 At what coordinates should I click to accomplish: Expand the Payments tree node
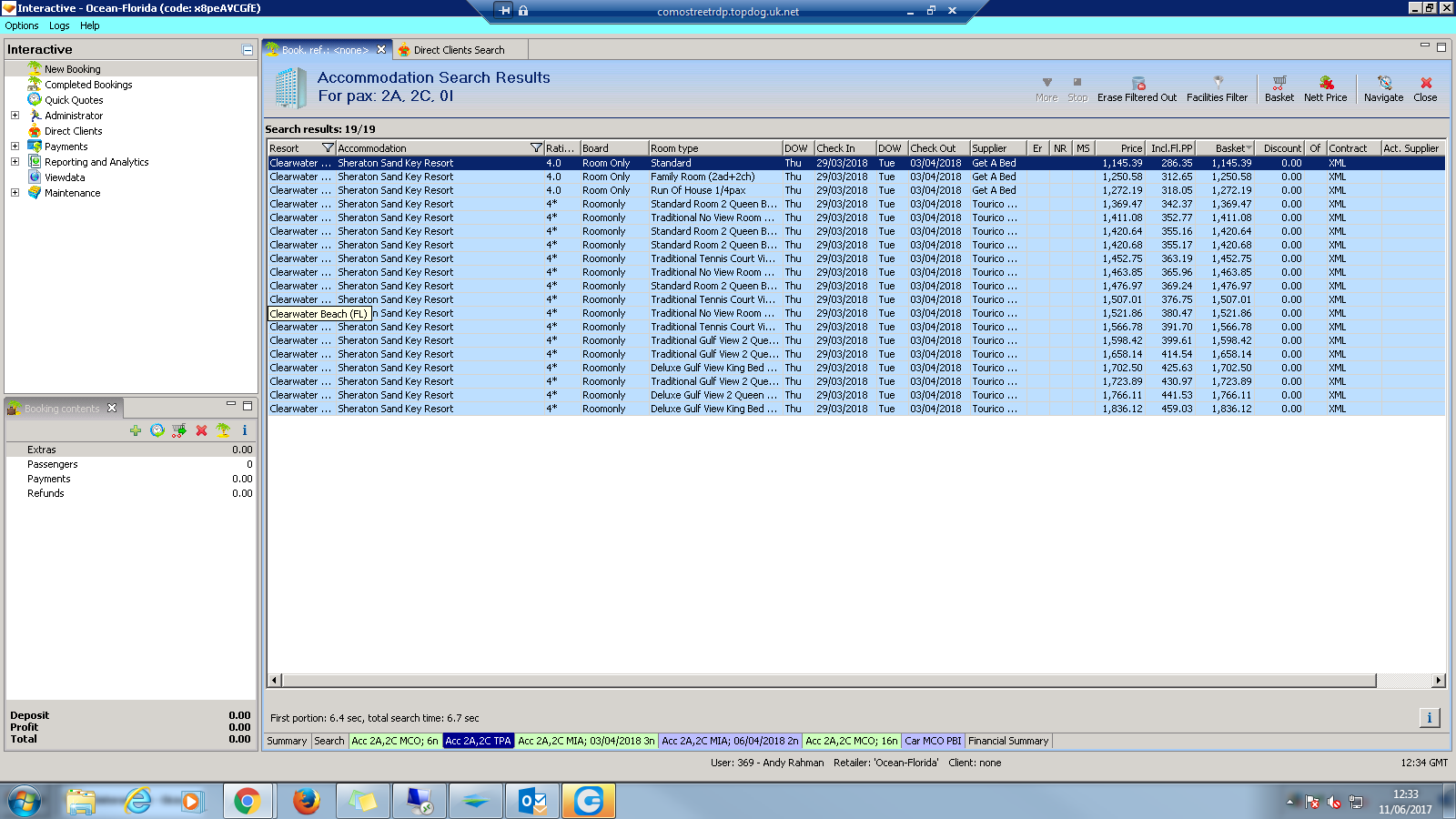[x=15, y=147]
